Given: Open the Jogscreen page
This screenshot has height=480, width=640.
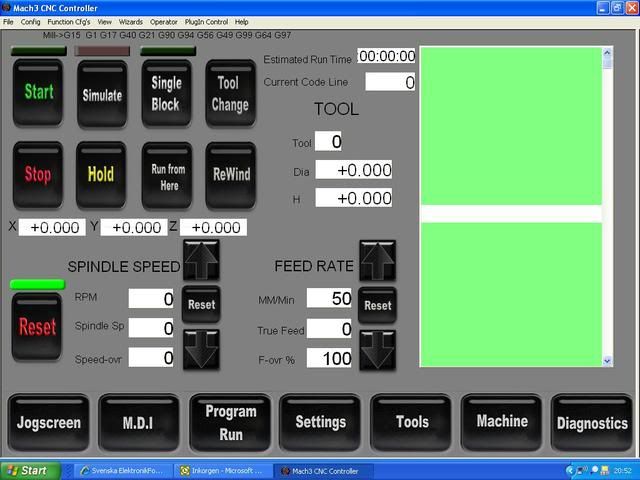Looking at the screenshot, I should click(49, 423).
